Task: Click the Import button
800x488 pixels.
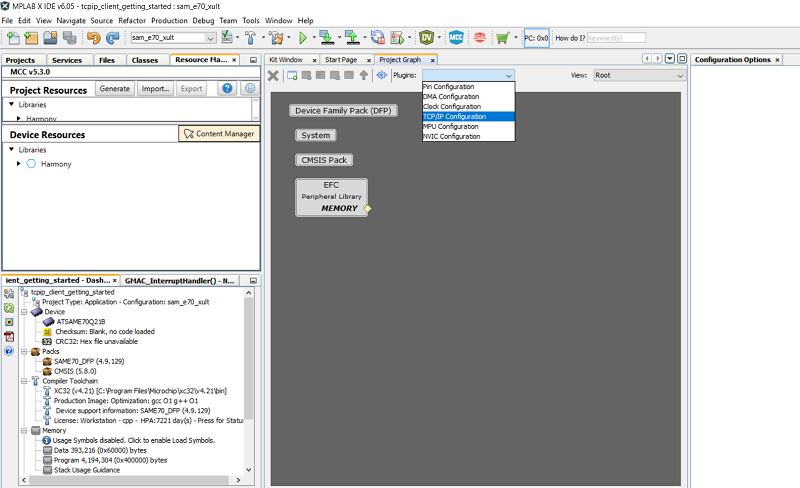Action: point(155,89)
